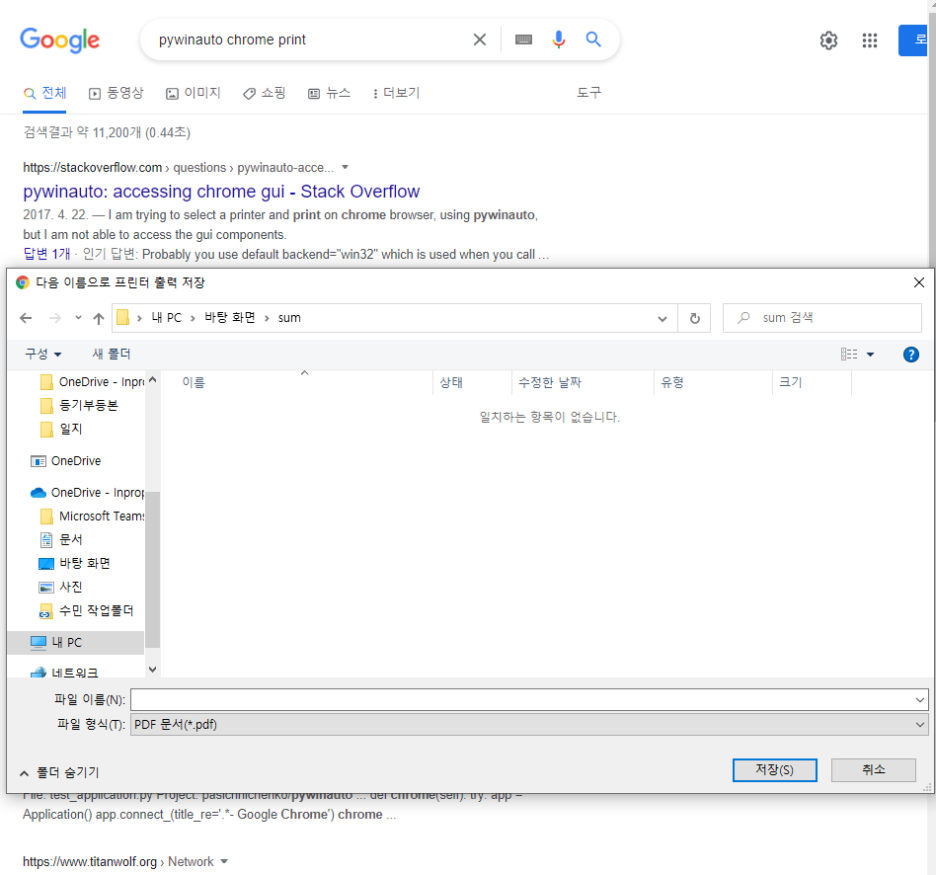Image resolution: width=936 pixels, height=875 pixels.
Task: Open the Google apps grid
Action: tap(870, 41)
